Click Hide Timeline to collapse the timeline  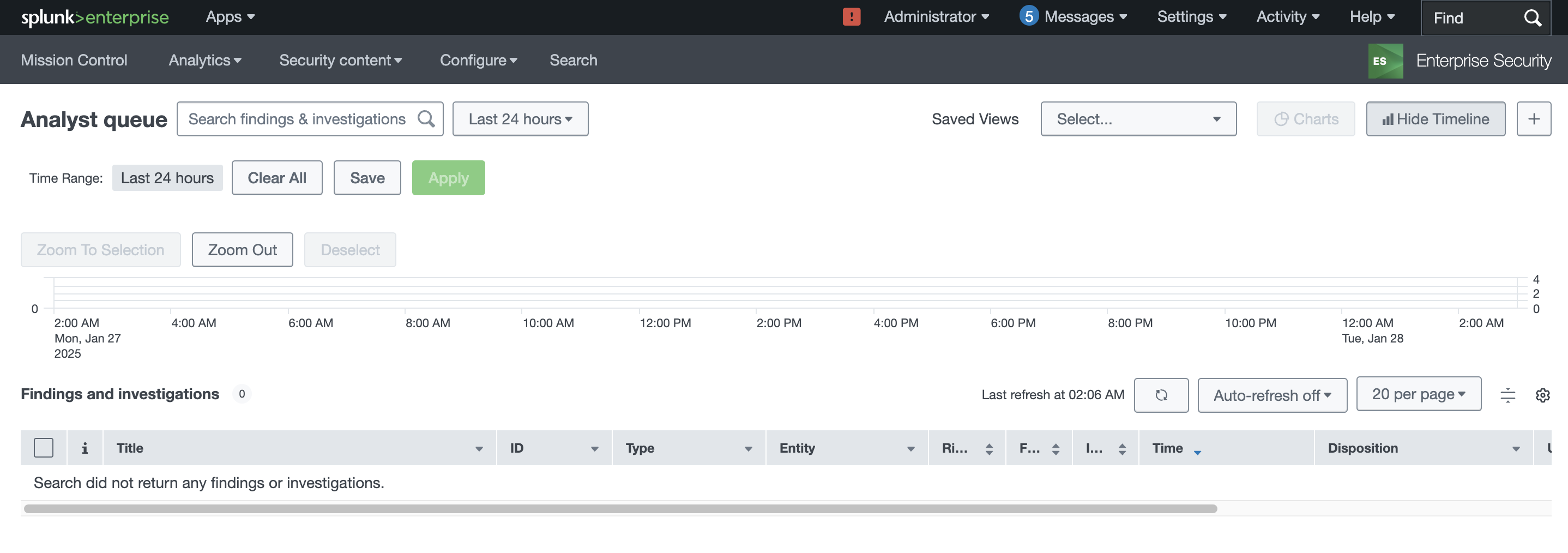tap(1436, 119)
